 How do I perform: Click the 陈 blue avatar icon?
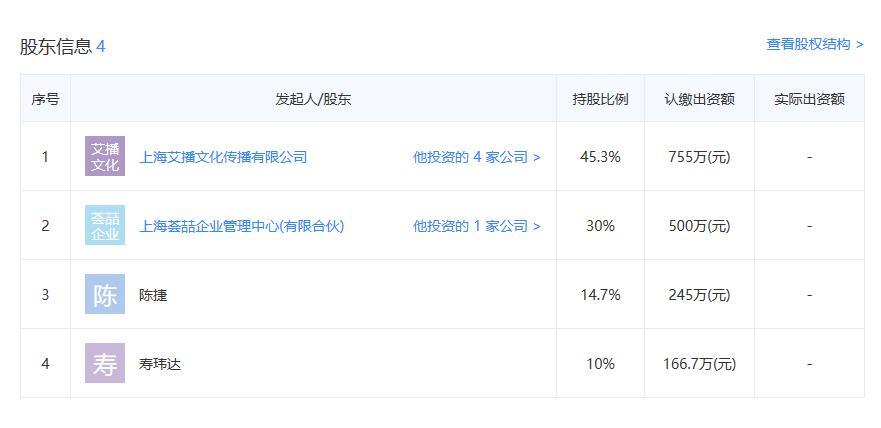[x=105, y=294]
